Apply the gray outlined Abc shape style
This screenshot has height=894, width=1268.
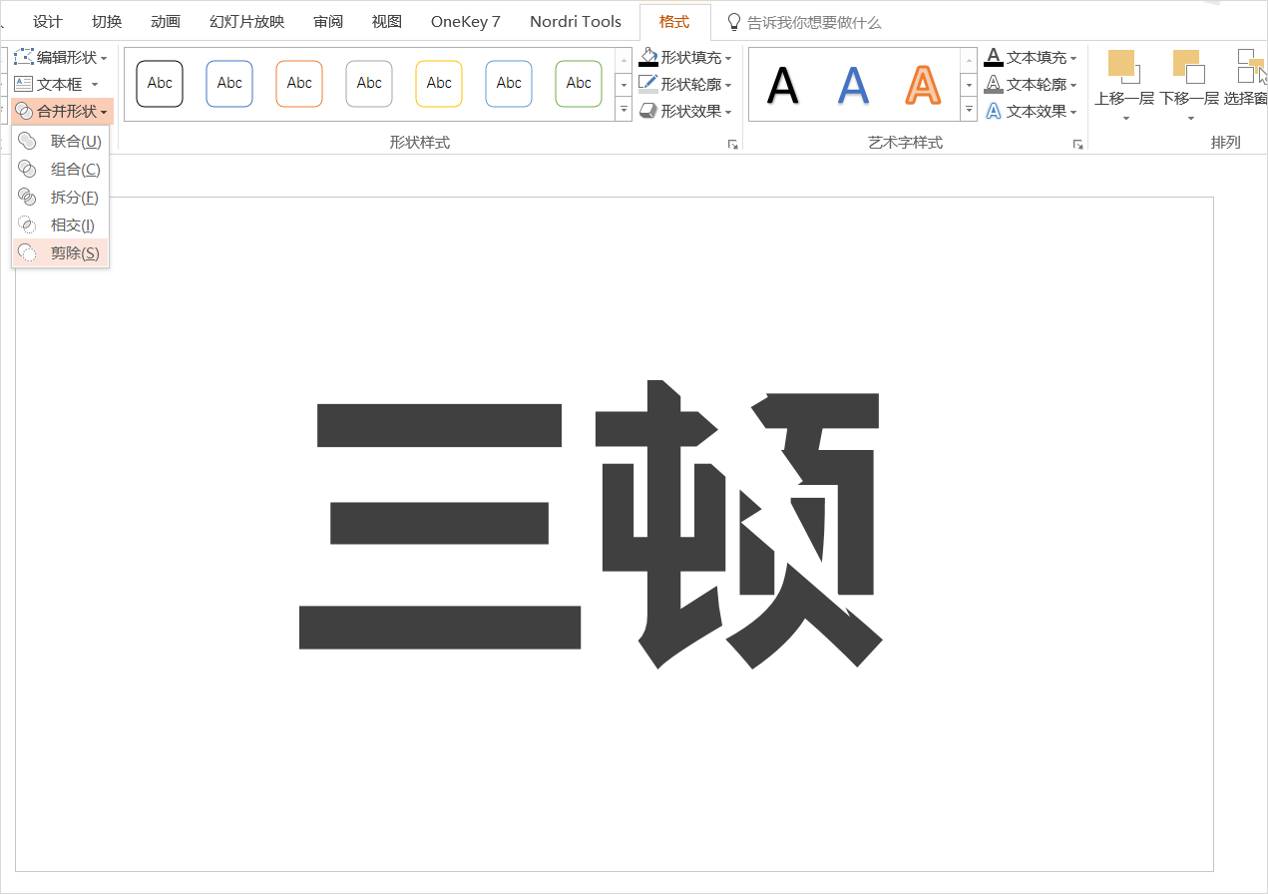tap(369, 84)
